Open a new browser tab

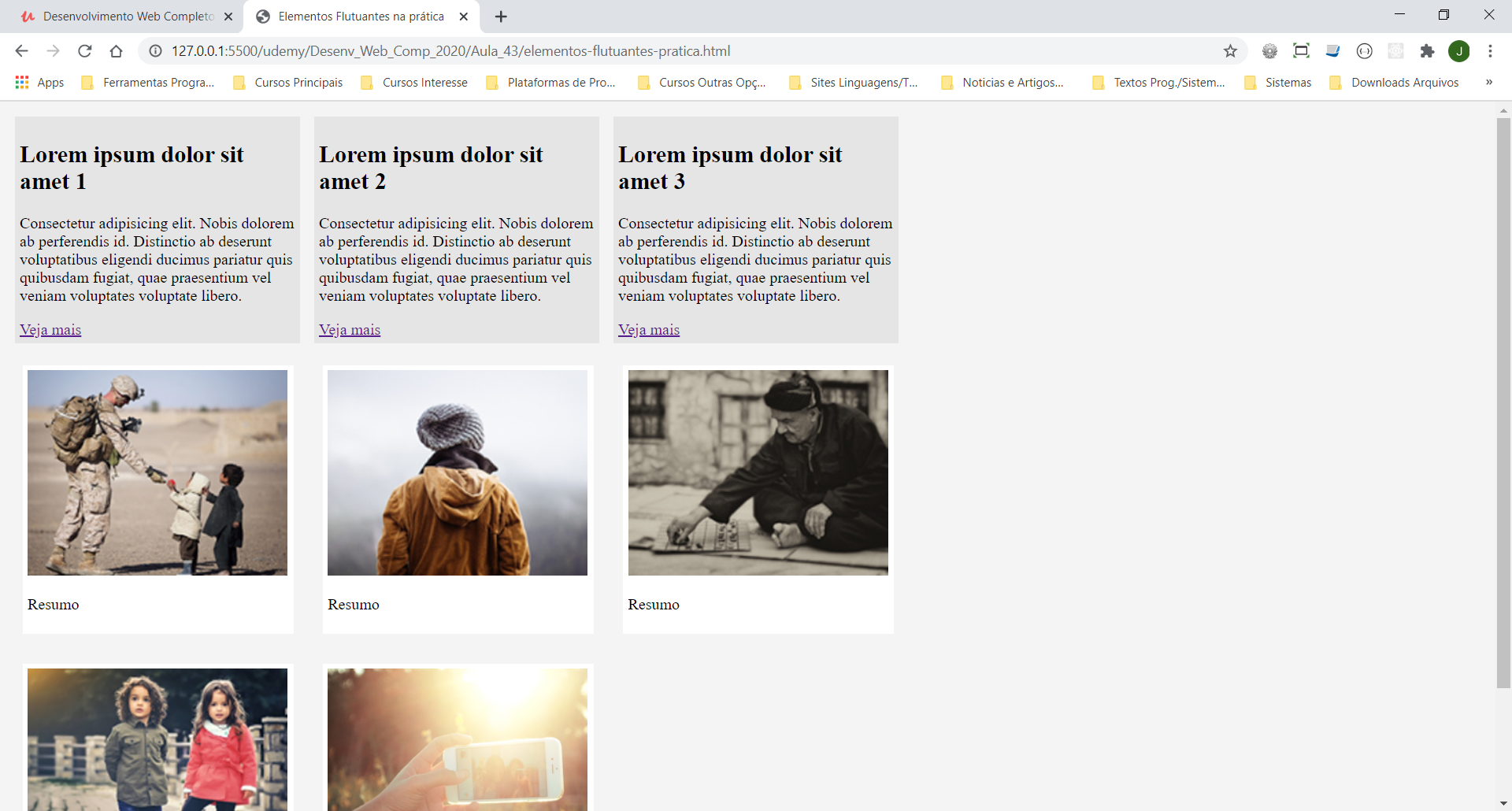click(501, 17)
